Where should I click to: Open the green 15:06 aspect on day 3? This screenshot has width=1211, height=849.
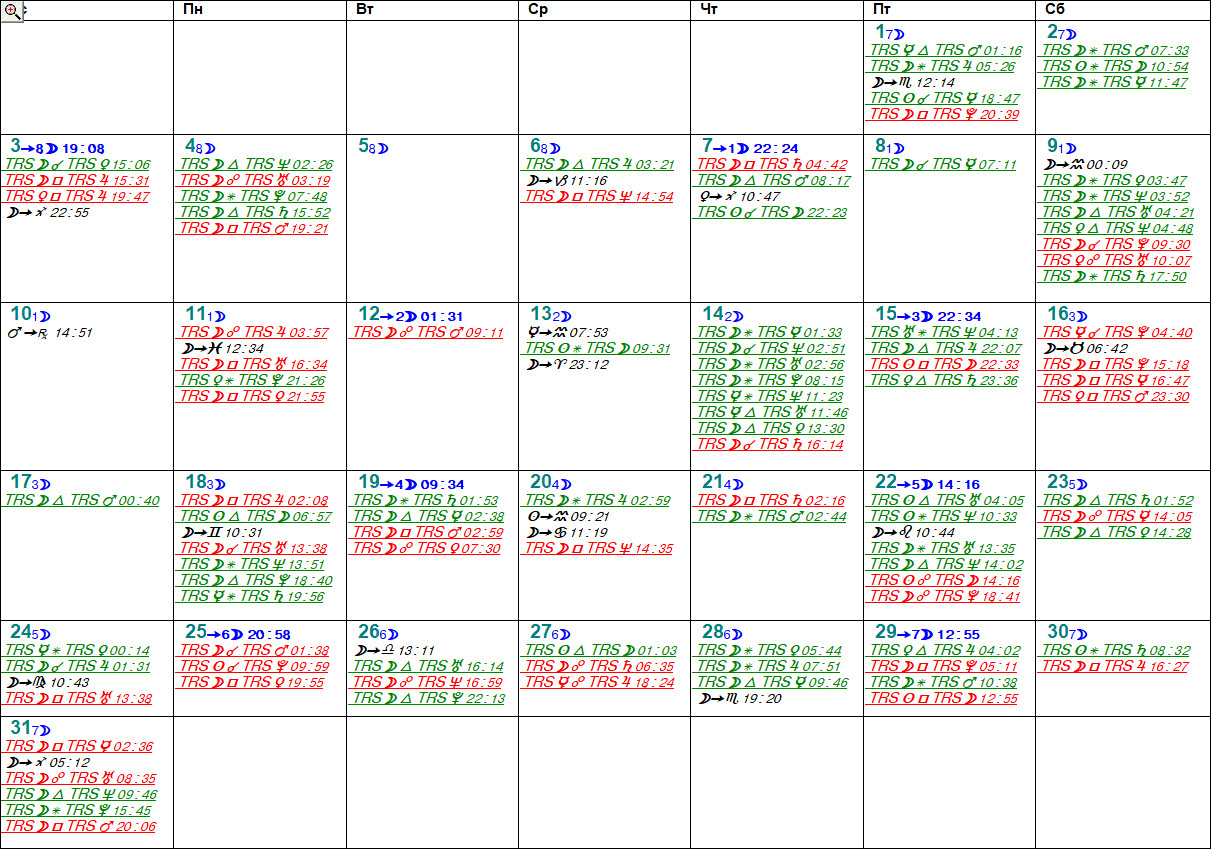[x=78, y=165]
